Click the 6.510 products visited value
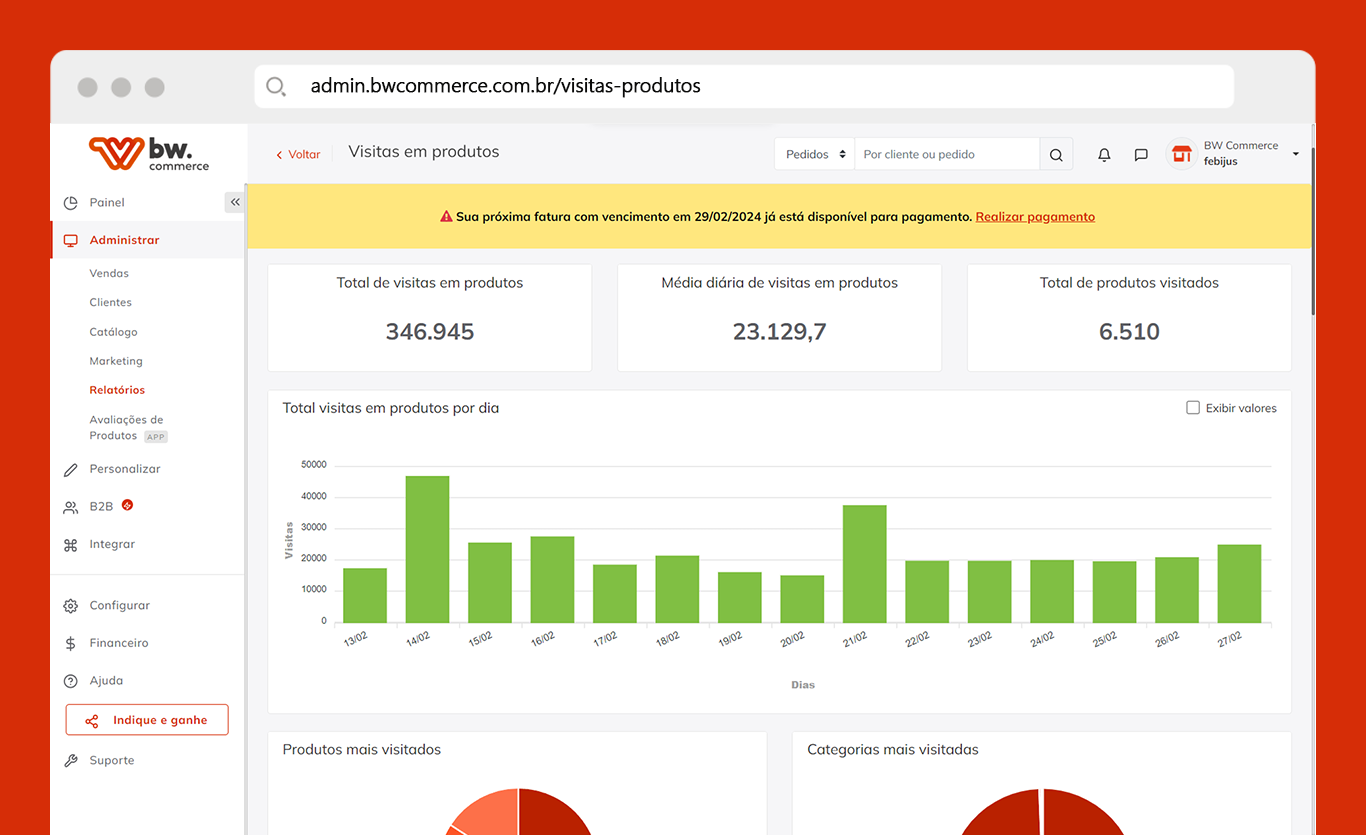This screenshot has height=835, width=1366. click(1129, 332)
